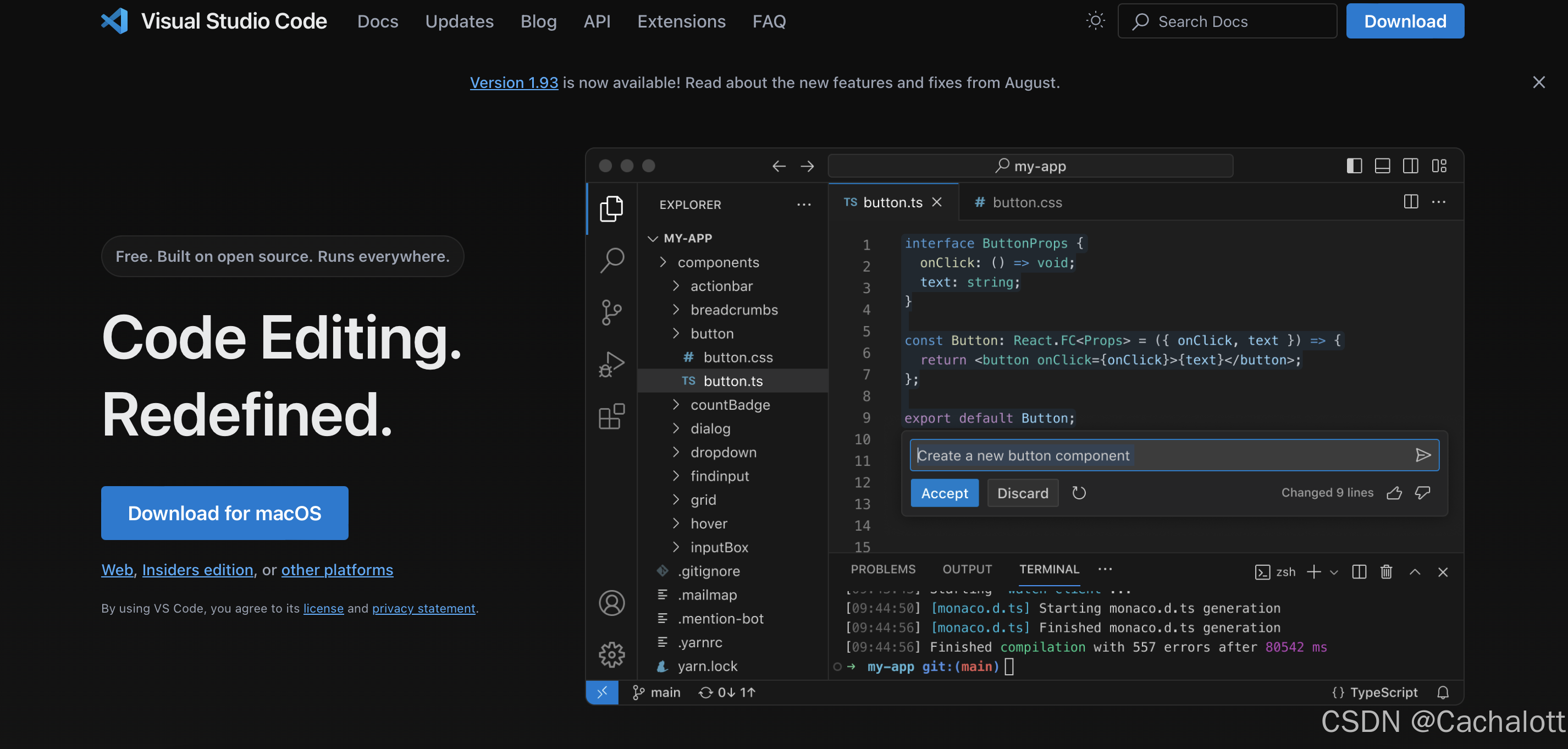Open editor more actions ellipsis

pyautogui.click(x=1438, y=202)
